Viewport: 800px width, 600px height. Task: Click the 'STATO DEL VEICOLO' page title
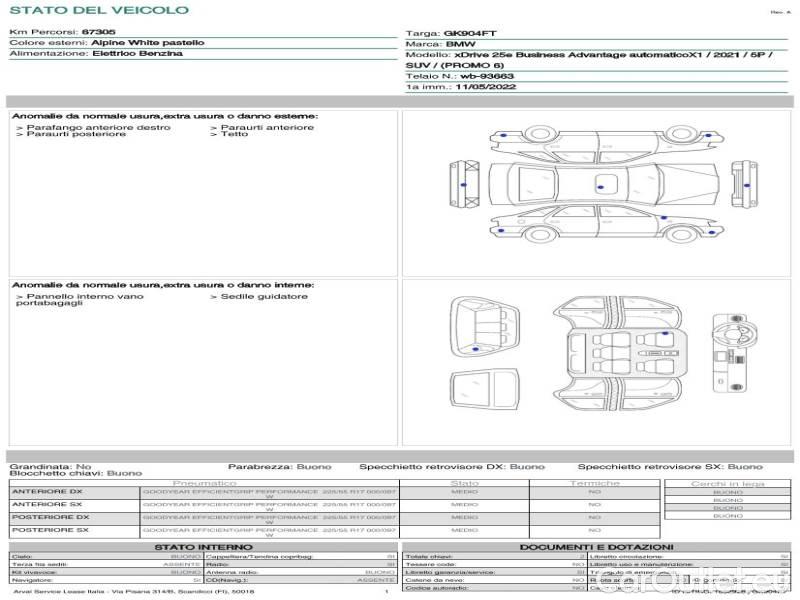(99, 10)
